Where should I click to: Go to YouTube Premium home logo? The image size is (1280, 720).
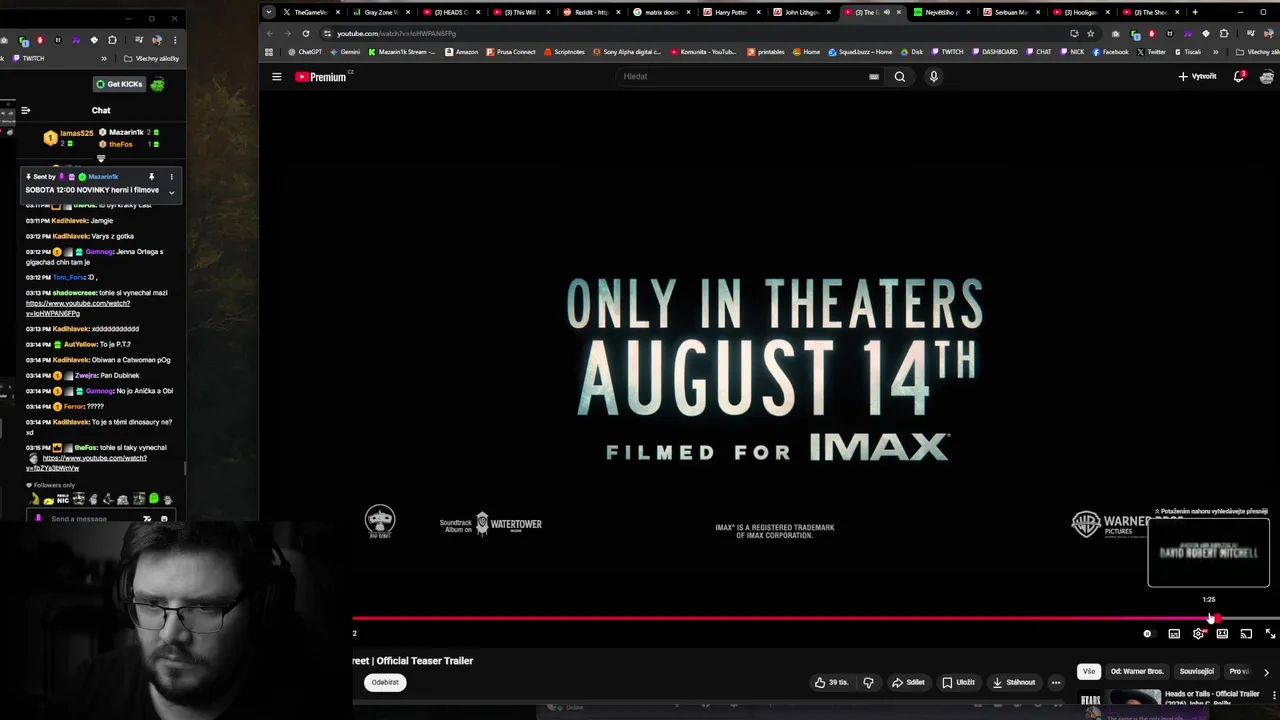tap(322, 76)
